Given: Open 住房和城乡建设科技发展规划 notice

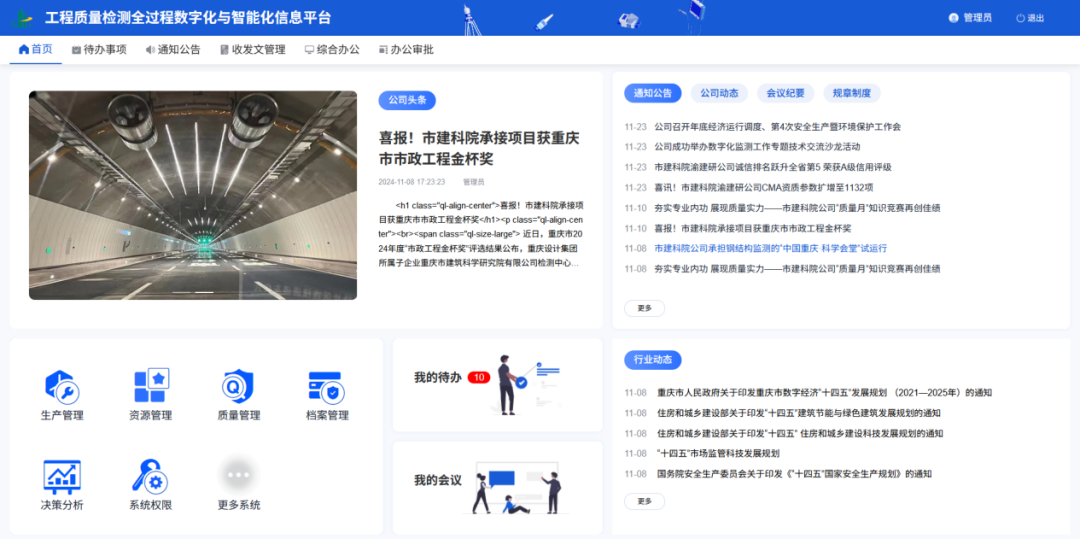Looking at the screenshot, I should 799,434.
